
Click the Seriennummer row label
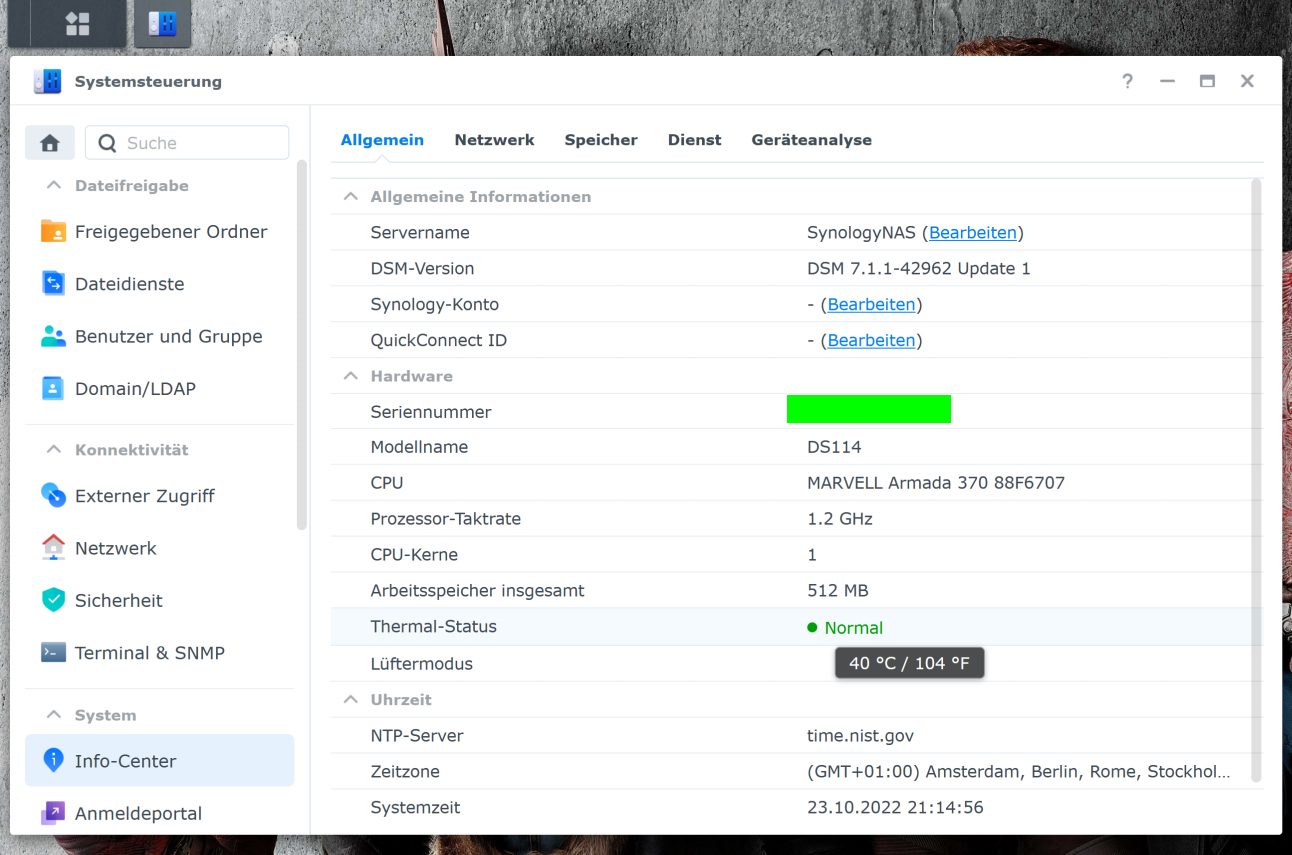point(431,412)
